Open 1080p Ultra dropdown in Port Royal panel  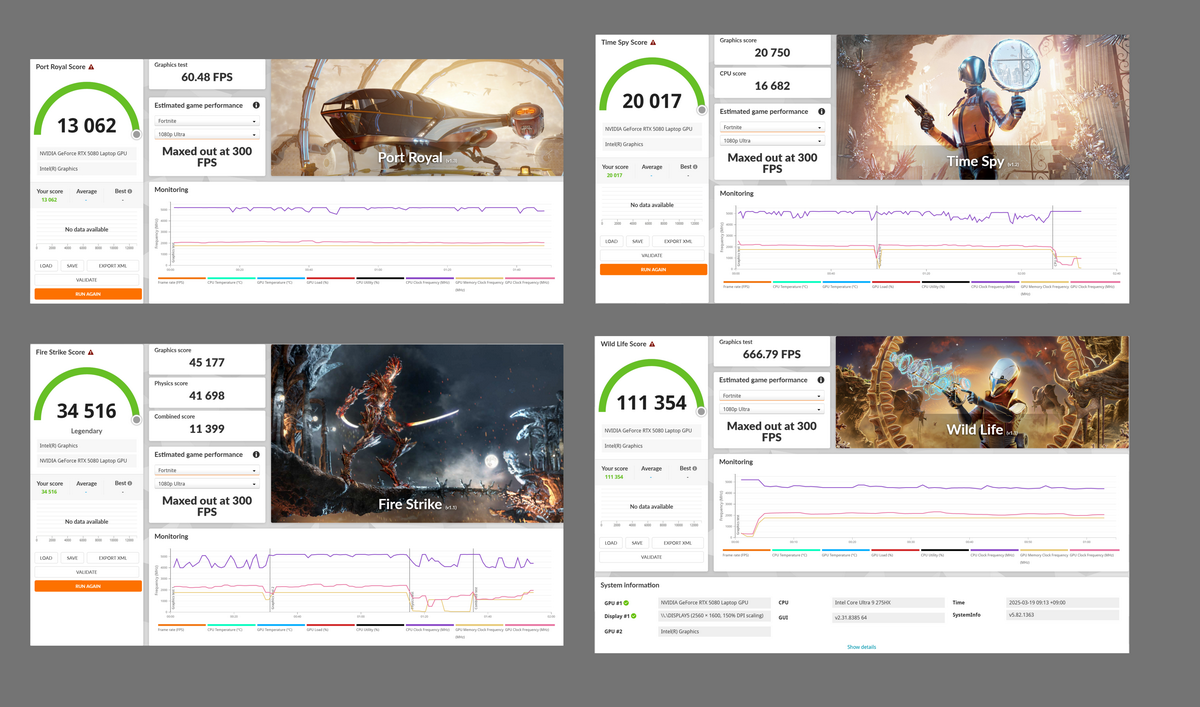207,134
